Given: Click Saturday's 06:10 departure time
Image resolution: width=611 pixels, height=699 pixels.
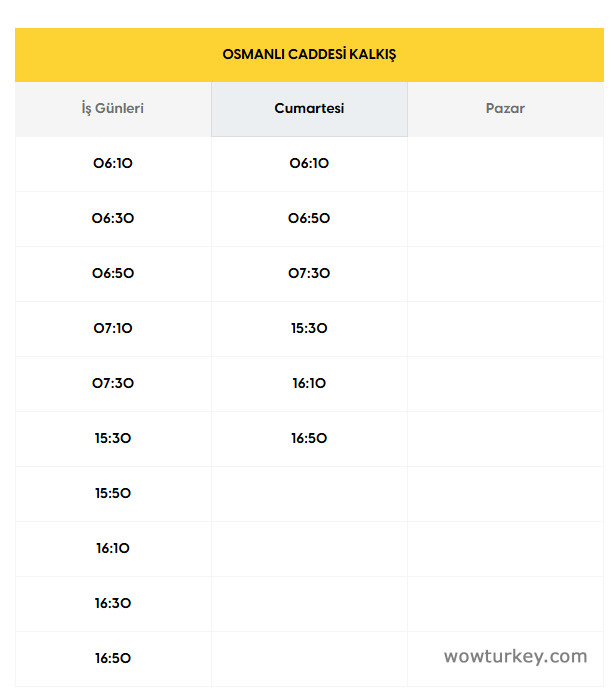Looking at the screenshot, I should (309, 163).
